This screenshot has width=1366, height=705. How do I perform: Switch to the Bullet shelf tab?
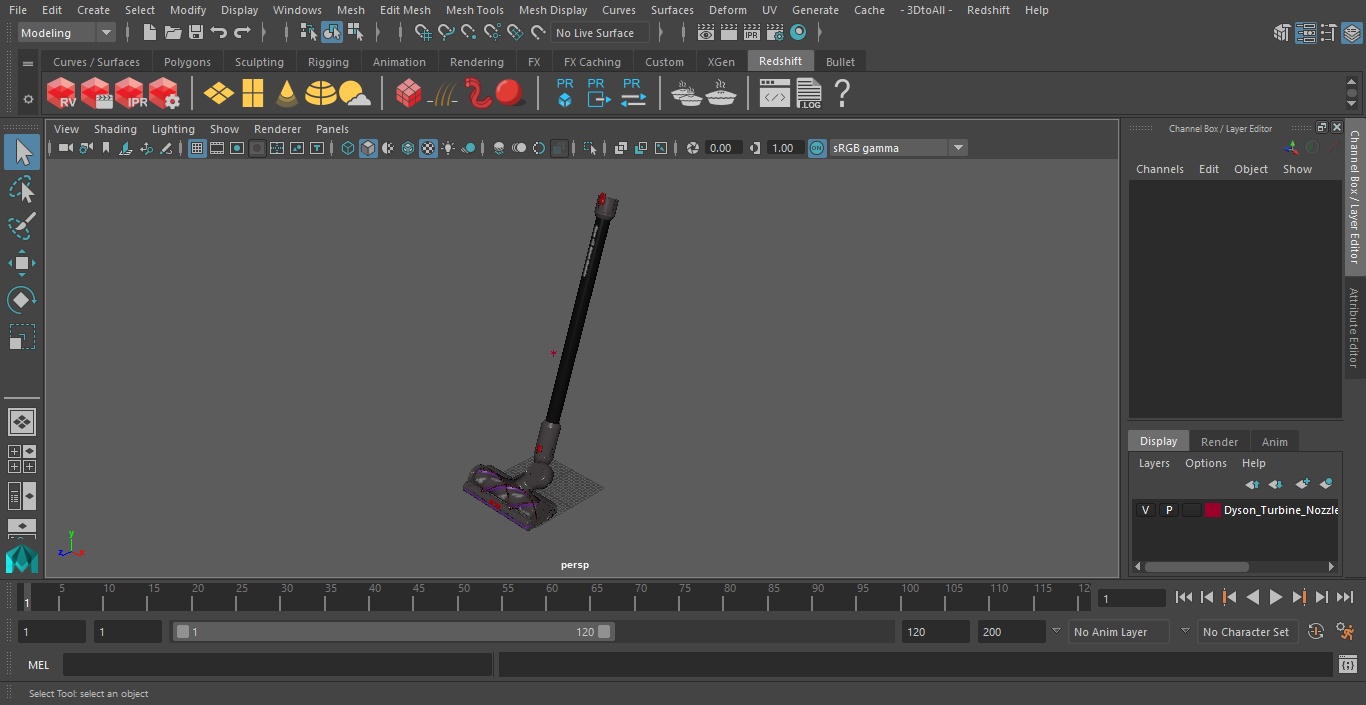tap(840, 62)
